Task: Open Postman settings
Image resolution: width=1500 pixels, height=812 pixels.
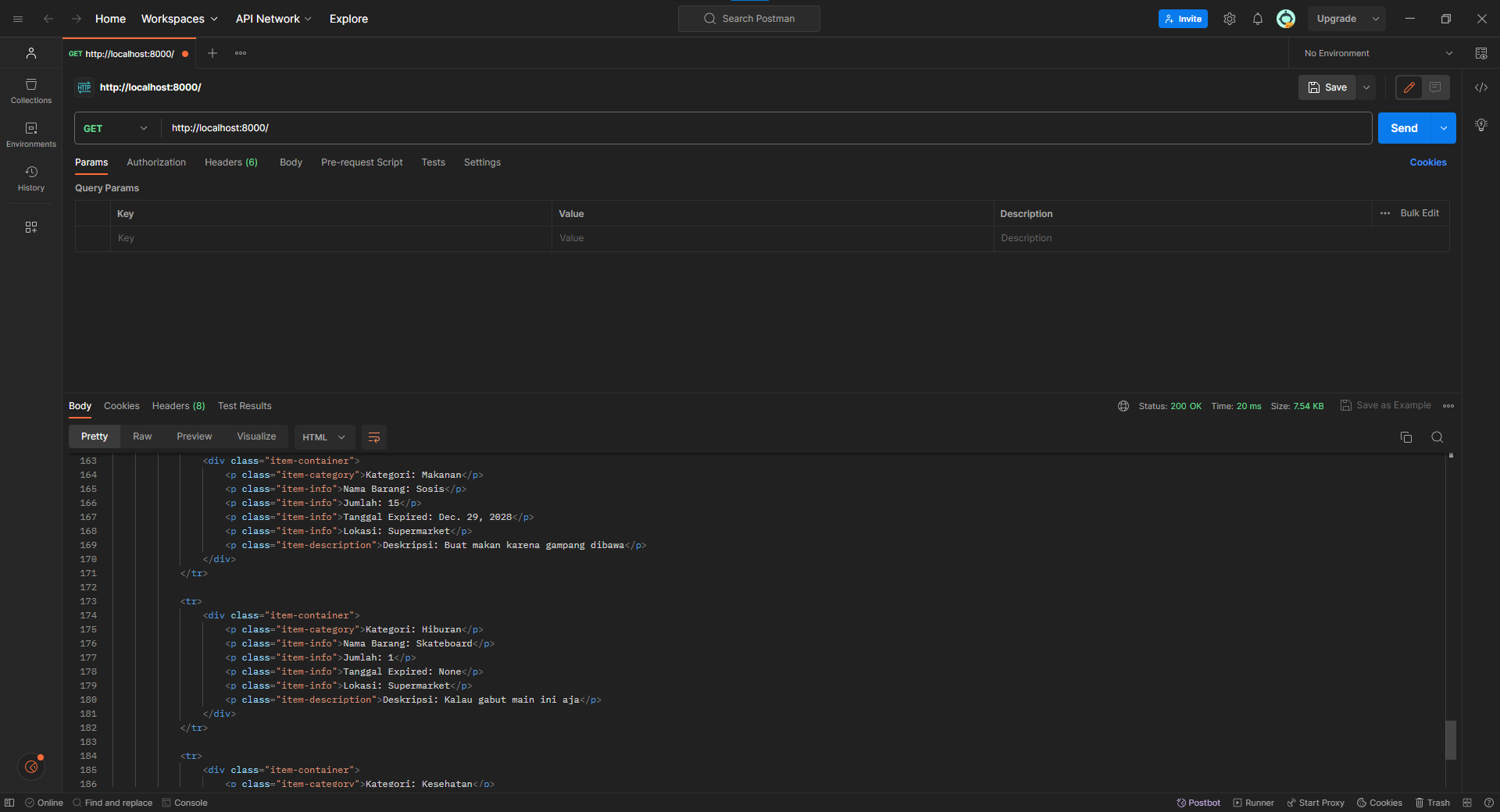Action: pos(1229,18)
